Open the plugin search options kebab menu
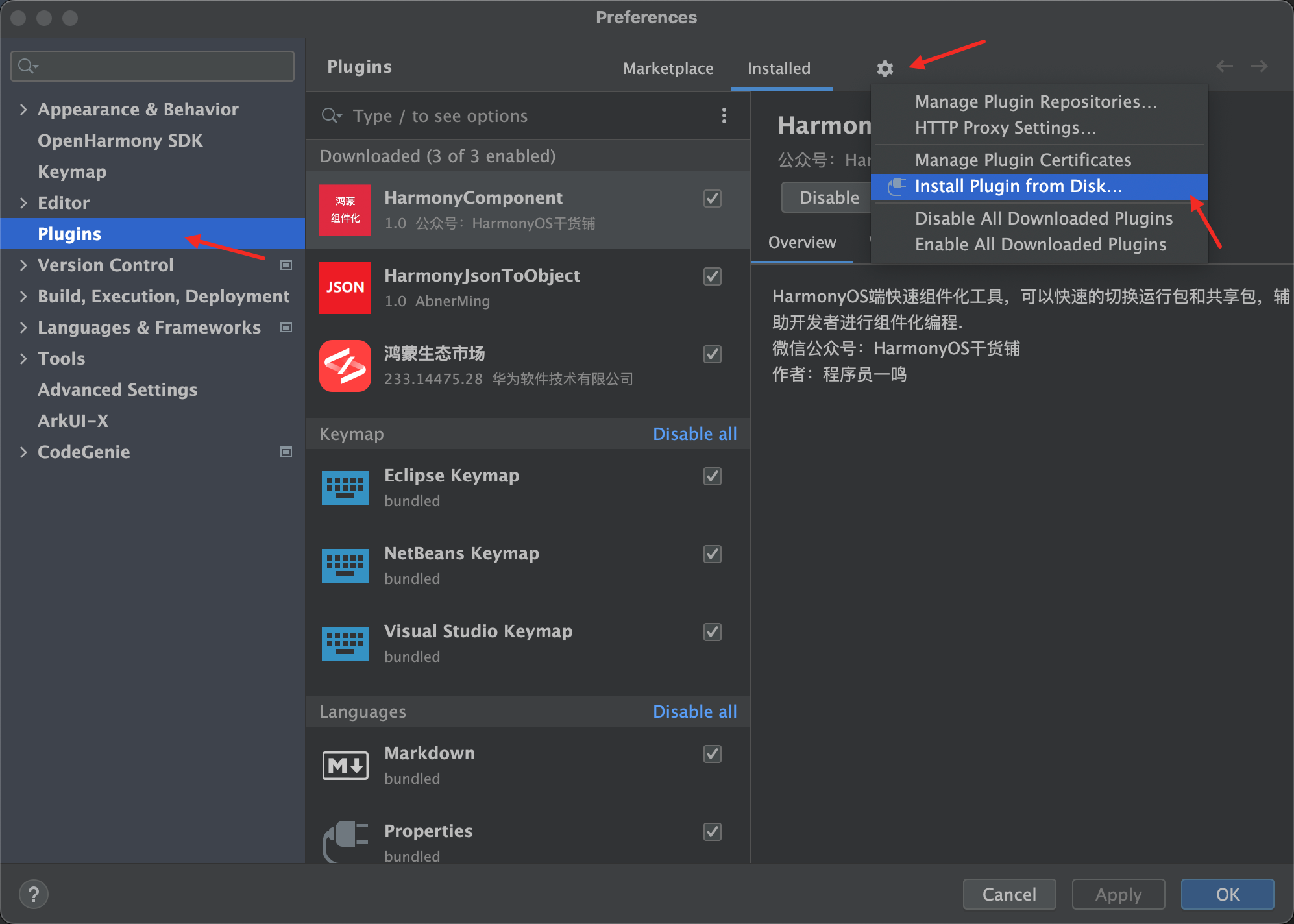The image size is (1294, 924). point(724,115)
